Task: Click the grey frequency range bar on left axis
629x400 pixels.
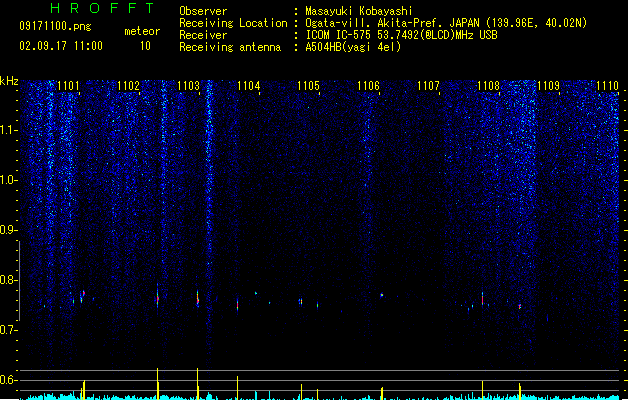Action: pyautogui.click(x=19, y=280)
